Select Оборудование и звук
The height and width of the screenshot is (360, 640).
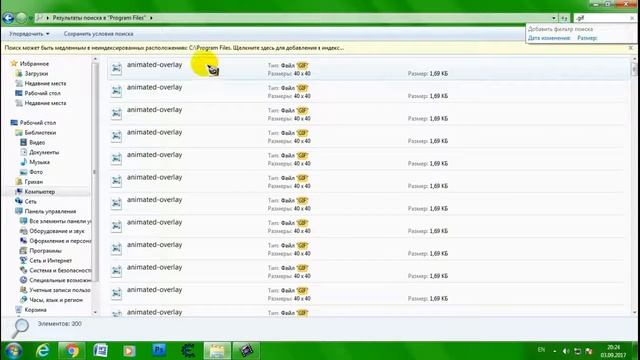[57, 231]
